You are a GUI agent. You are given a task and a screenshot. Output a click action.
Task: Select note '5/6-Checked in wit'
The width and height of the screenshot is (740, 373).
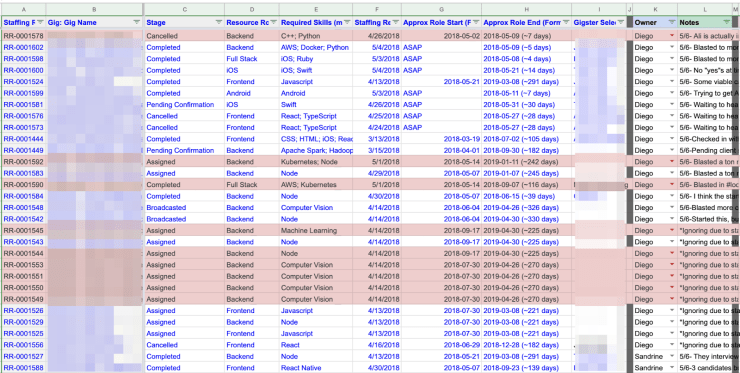click(705, 139)
